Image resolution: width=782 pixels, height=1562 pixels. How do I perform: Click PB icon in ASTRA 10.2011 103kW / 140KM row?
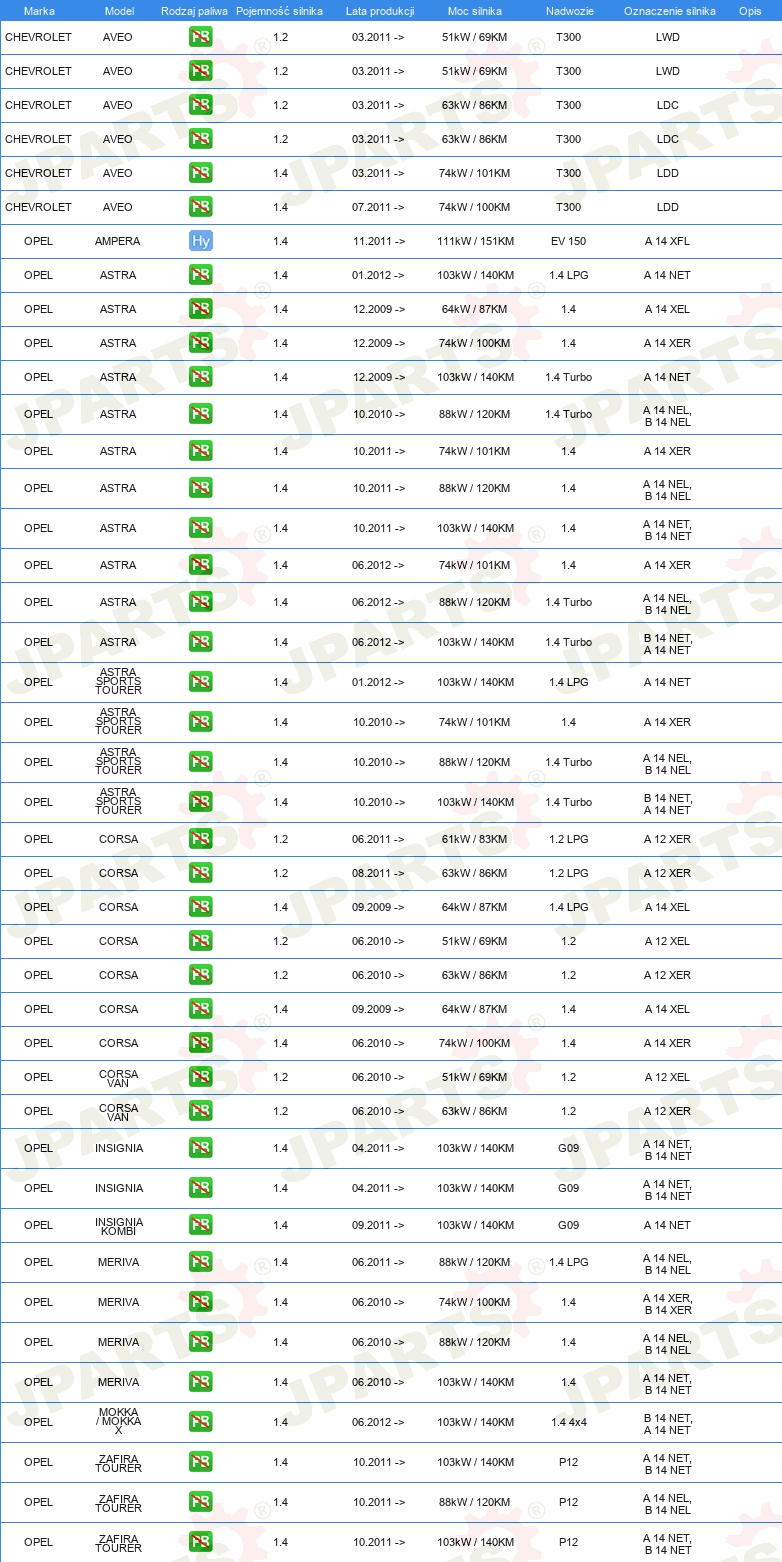[x=201, y=528]
